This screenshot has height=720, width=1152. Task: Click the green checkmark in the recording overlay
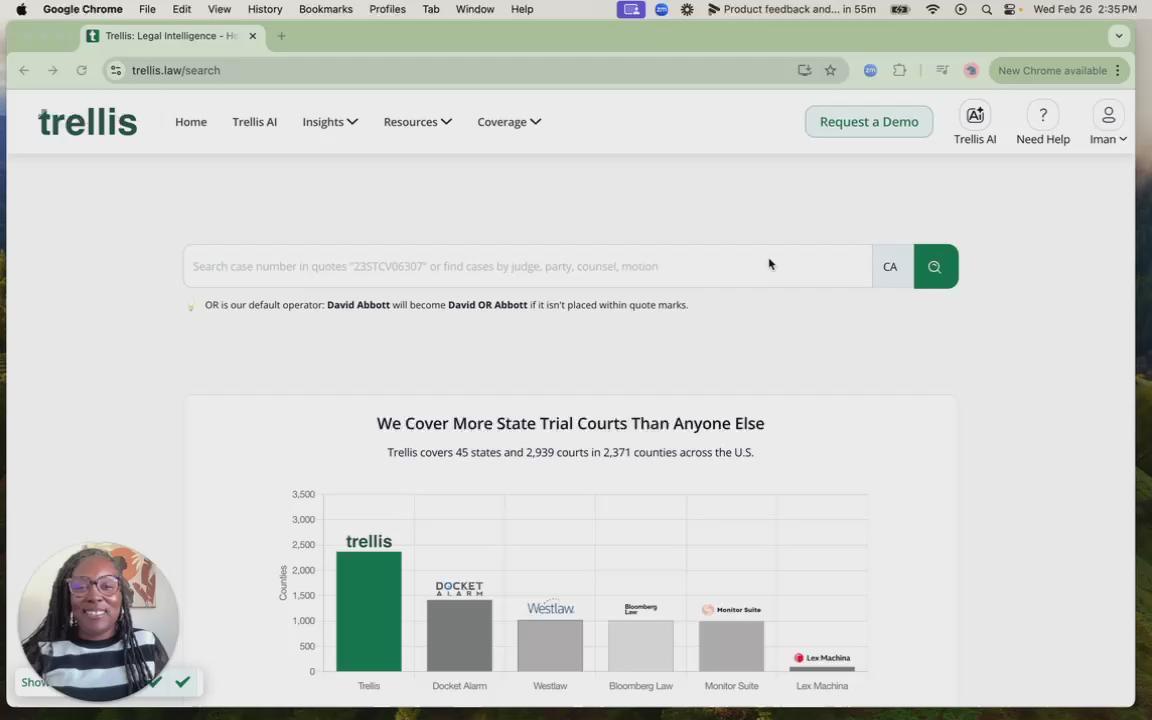(x=183, y=682)
